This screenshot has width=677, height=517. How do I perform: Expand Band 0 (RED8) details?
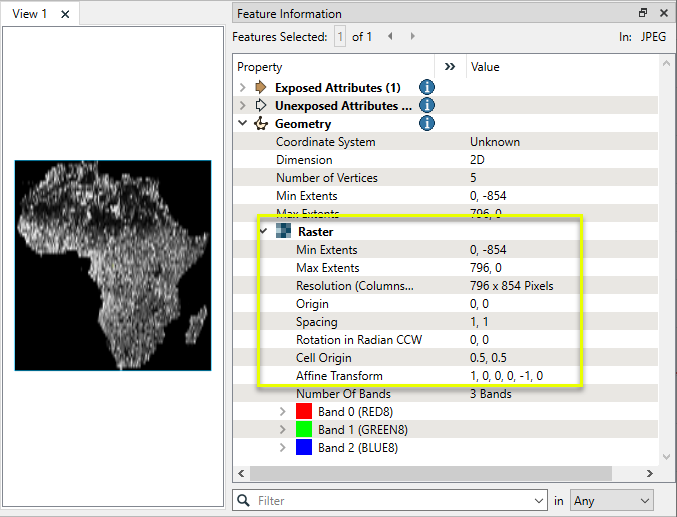[283, 412]
